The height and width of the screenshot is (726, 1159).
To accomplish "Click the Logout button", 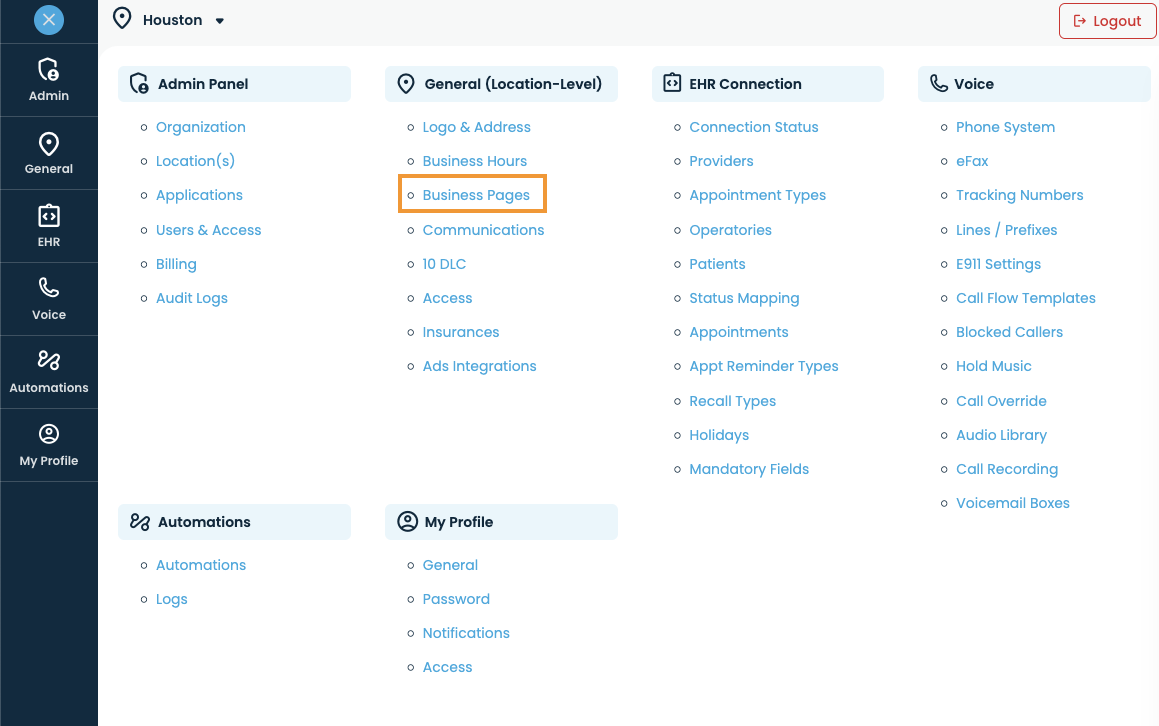I will pyautogui.click(x=1107, y=21).
